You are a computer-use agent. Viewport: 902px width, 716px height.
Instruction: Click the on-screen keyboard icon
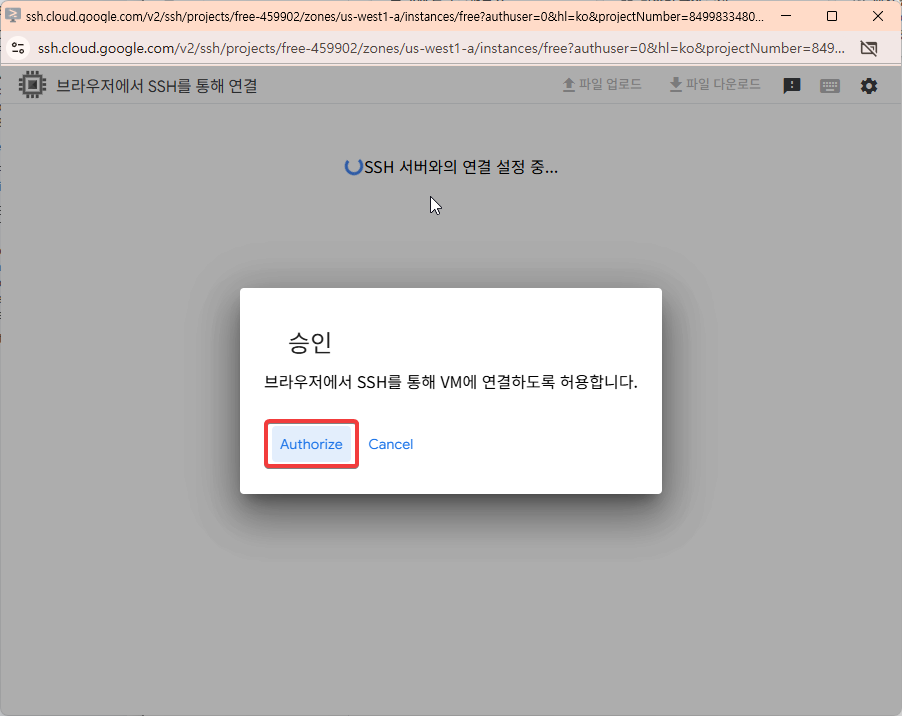tap(830, 86)
